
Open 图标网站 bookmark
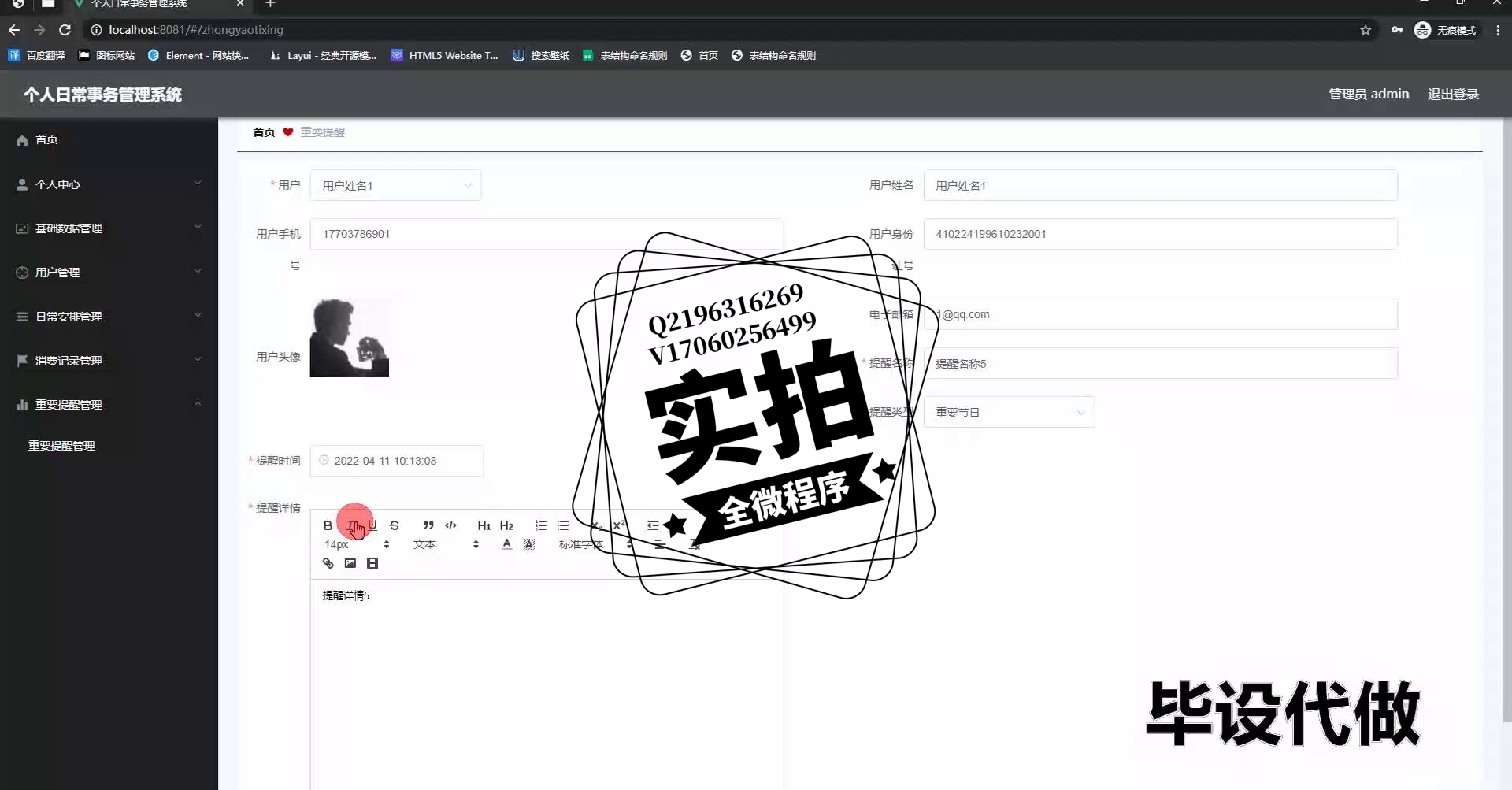[x=106, y=55]
